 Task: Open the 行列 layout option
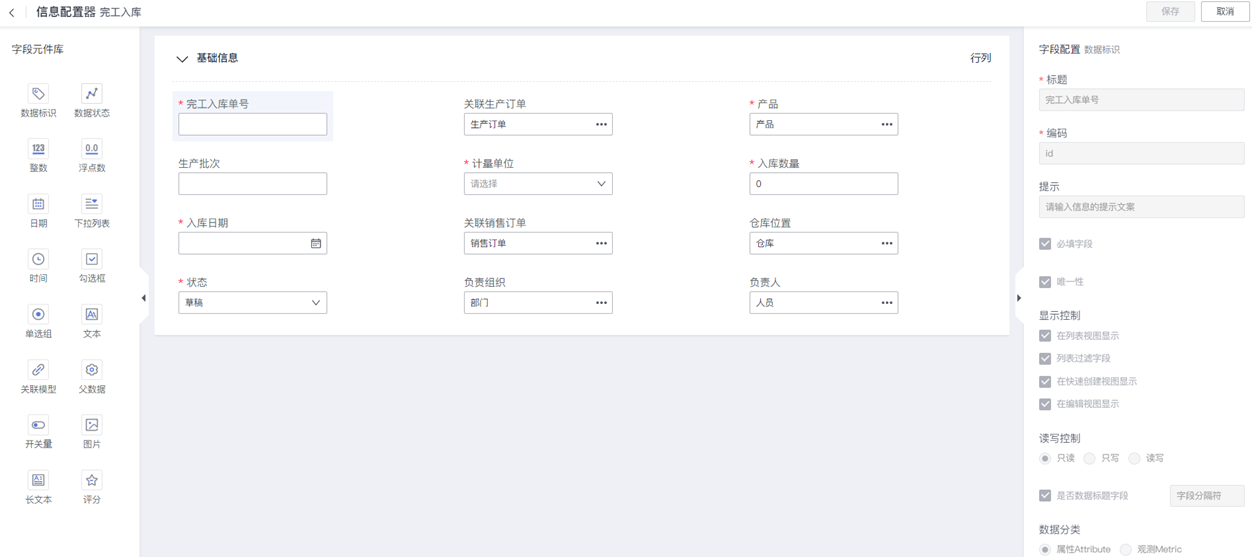(x=980, y=58)
